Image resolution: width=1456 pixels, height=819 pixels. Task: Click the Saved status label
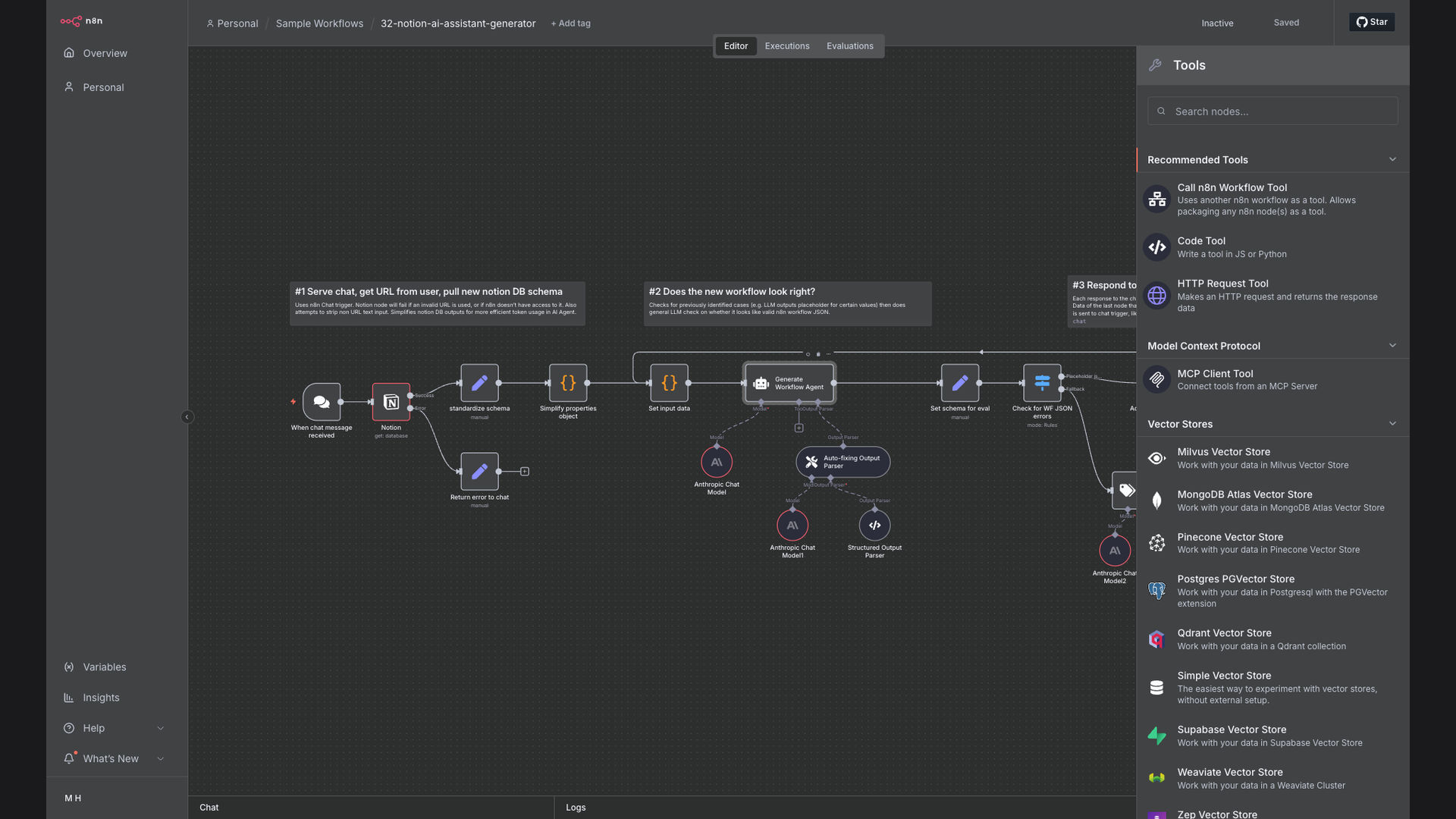click(1286, 23)
